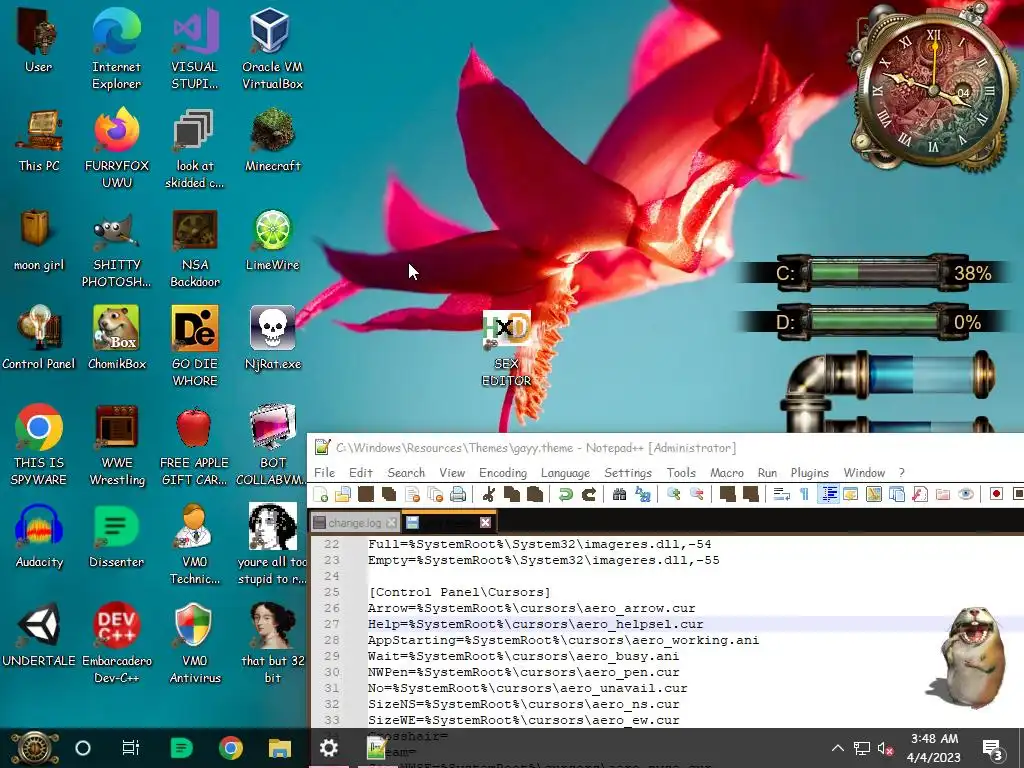This screenshot has height=768, width=1024.
Task: Select the Audacity desktop icon
Action: 39,536
